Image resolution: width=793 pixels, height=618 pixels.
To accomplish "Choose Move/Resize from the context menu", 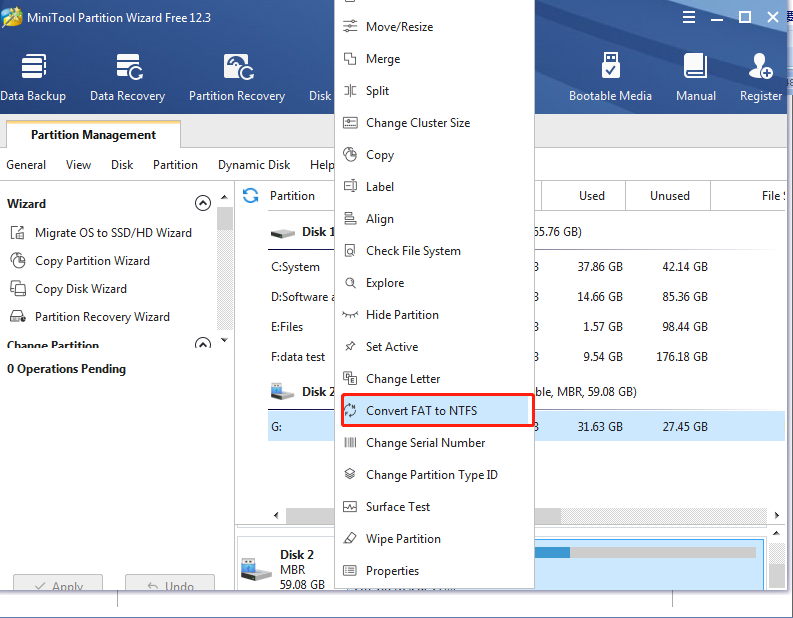I will [x=434, y=27].
